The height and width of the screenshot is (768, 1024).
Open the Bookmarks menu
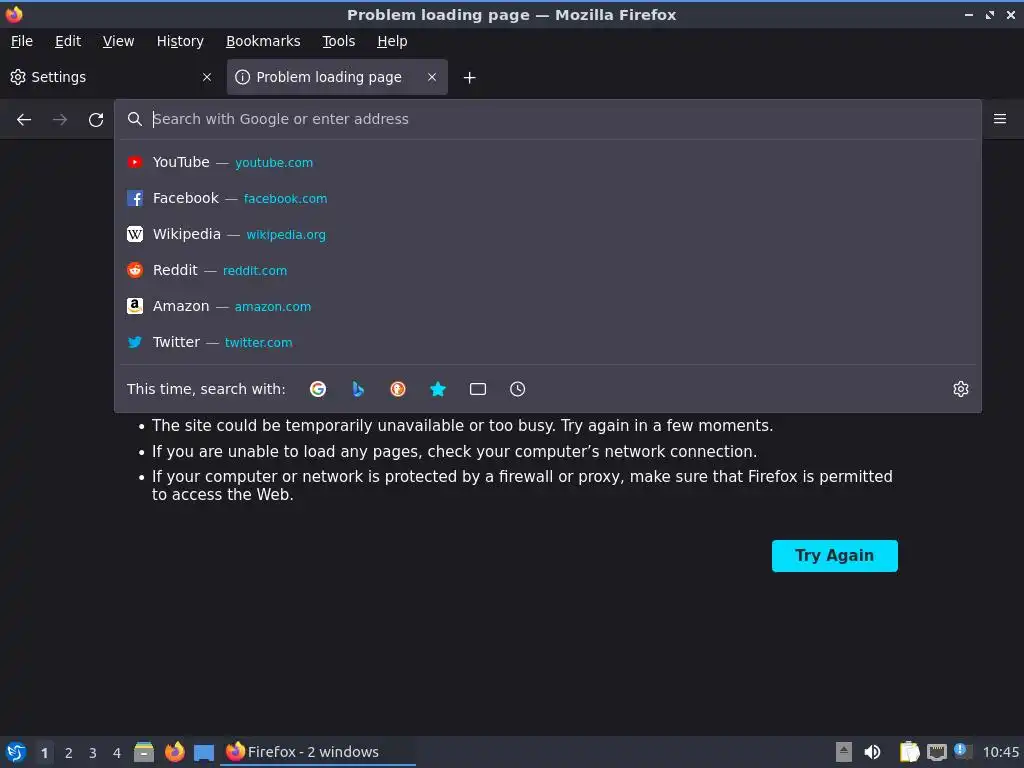click(x=263, y=41)
